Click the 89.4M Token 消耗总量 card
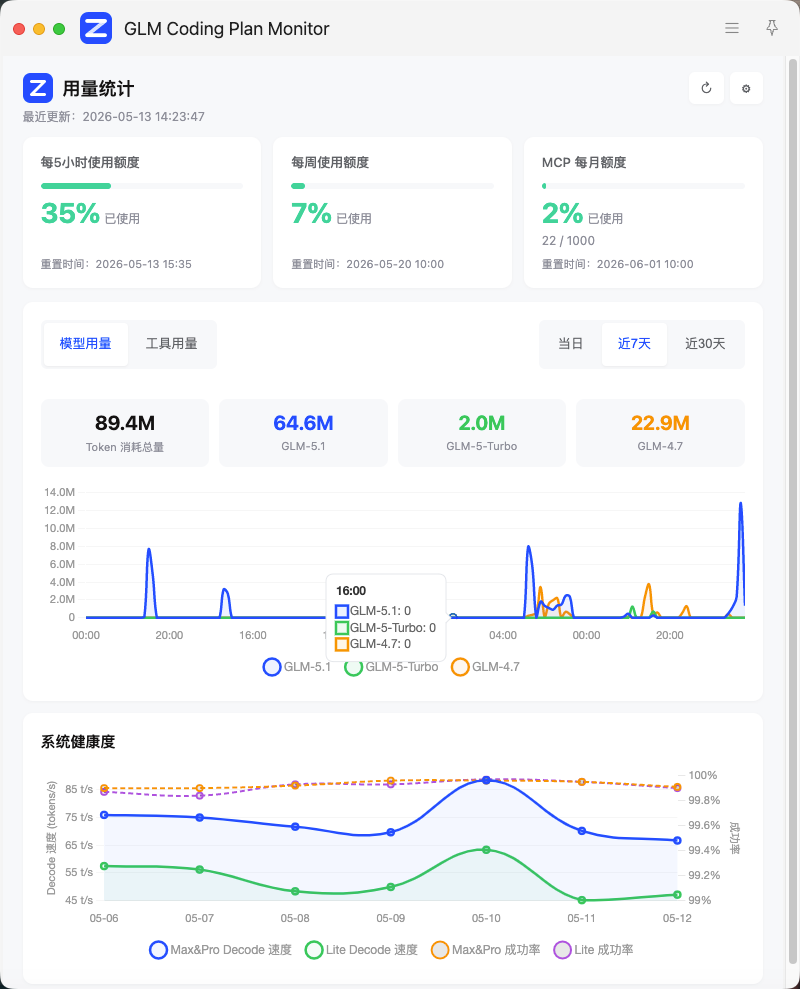Image resolution: width=800 pixels, height=989 pixels. tap(125, 433)
